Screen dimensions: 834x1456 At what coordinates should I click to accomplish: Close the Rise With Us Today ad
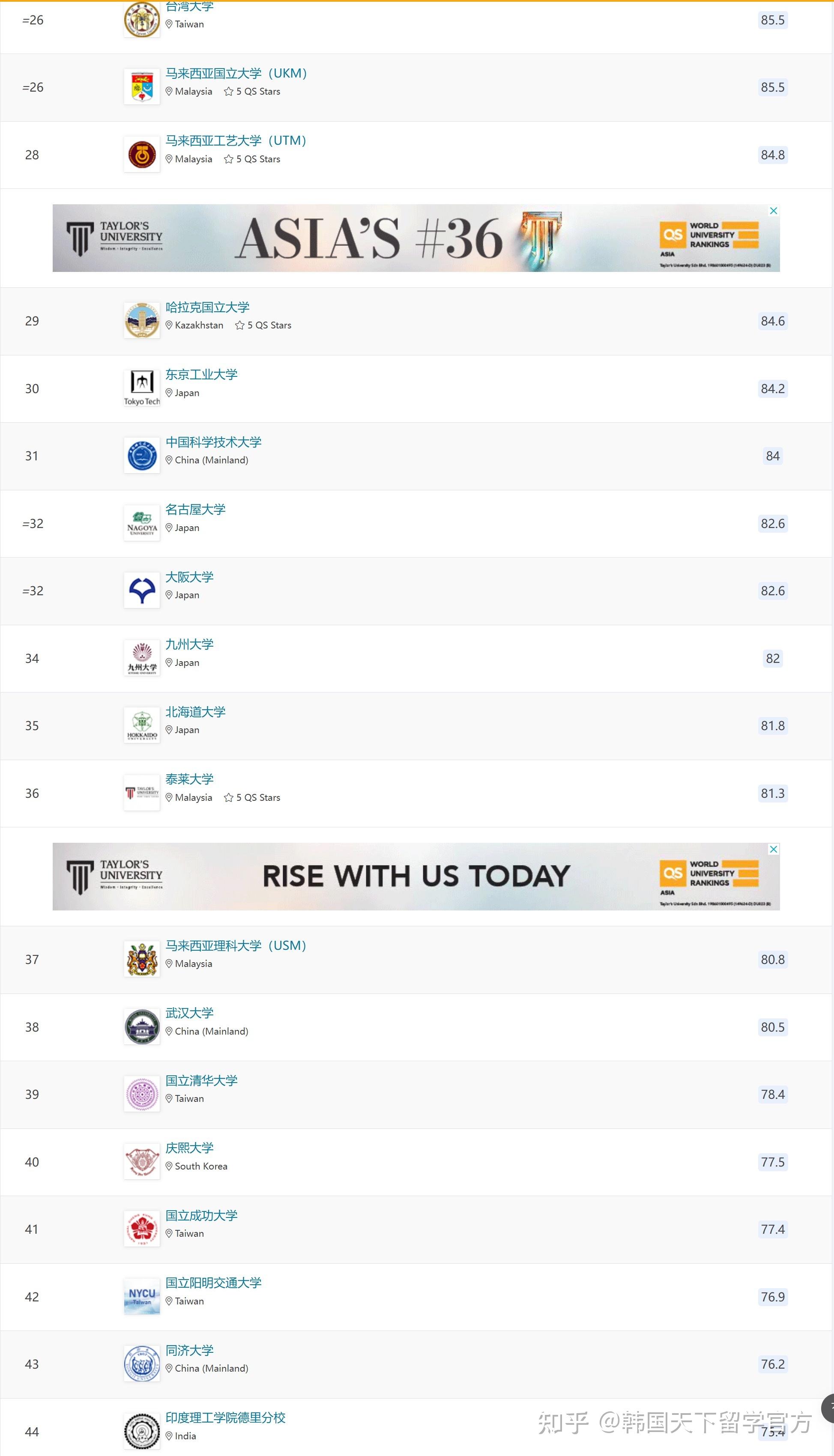(773, 849)
